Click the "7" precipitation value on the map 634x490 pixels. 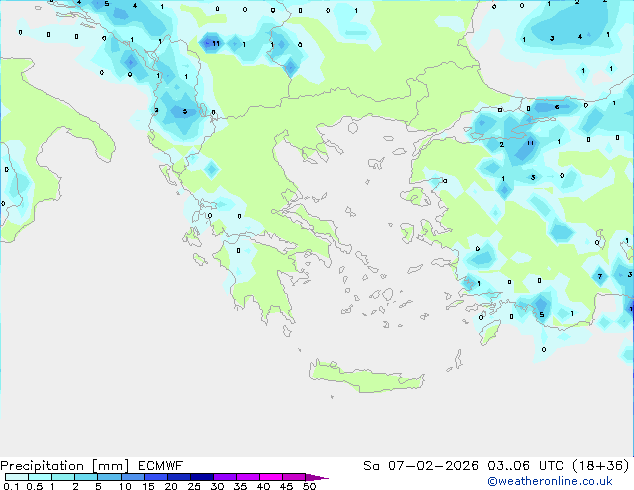click(x=600, y=277)
